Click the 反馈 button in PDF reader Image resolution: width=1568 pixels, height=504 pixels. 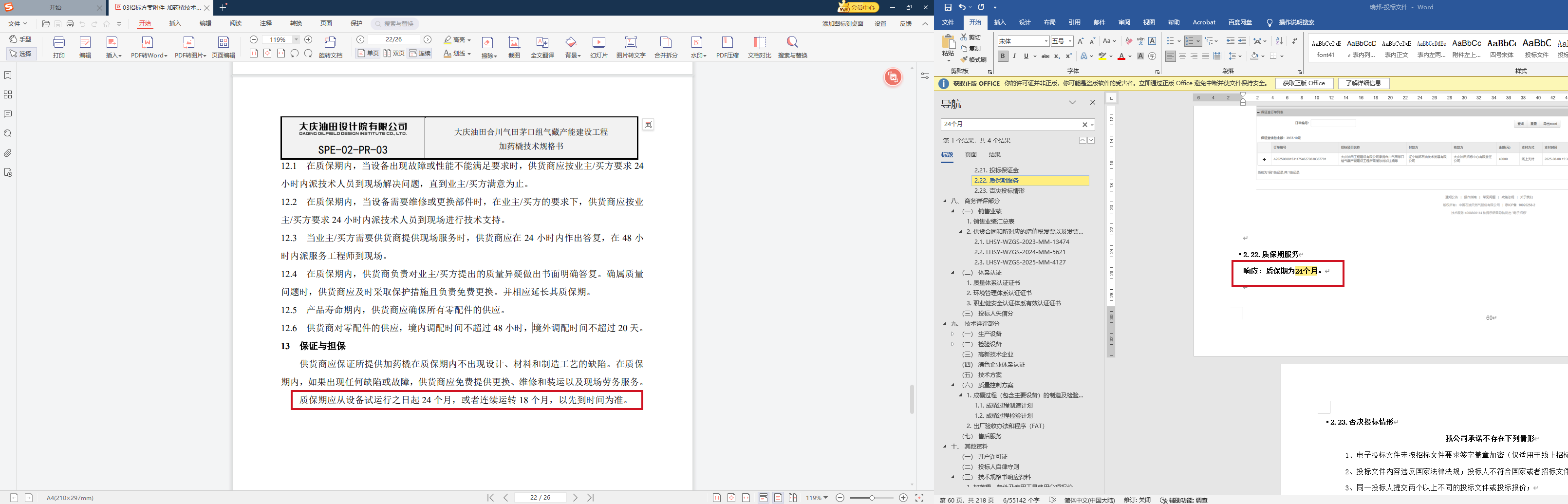tap(906, 24)
